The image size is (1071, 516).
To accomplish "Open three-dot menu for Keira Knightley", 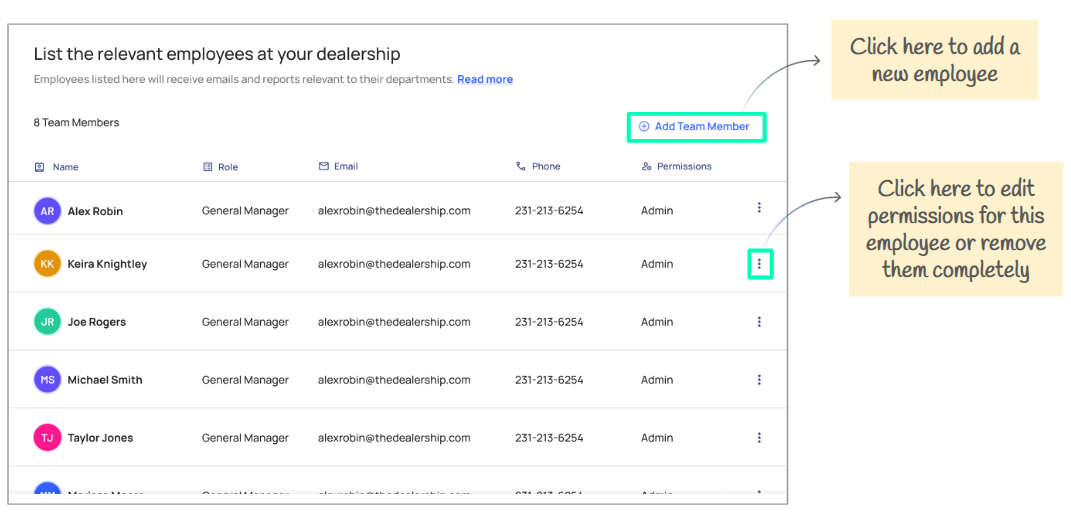I will point(759,264).
